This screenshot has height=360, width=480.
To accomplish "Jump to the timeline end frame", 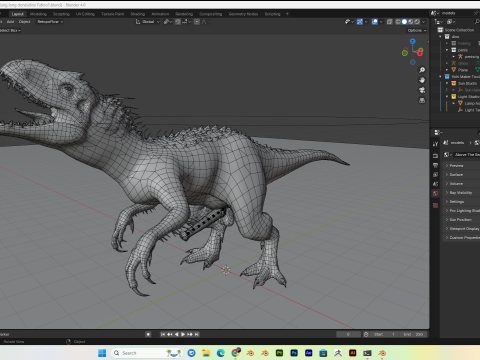I will (197, 334).
